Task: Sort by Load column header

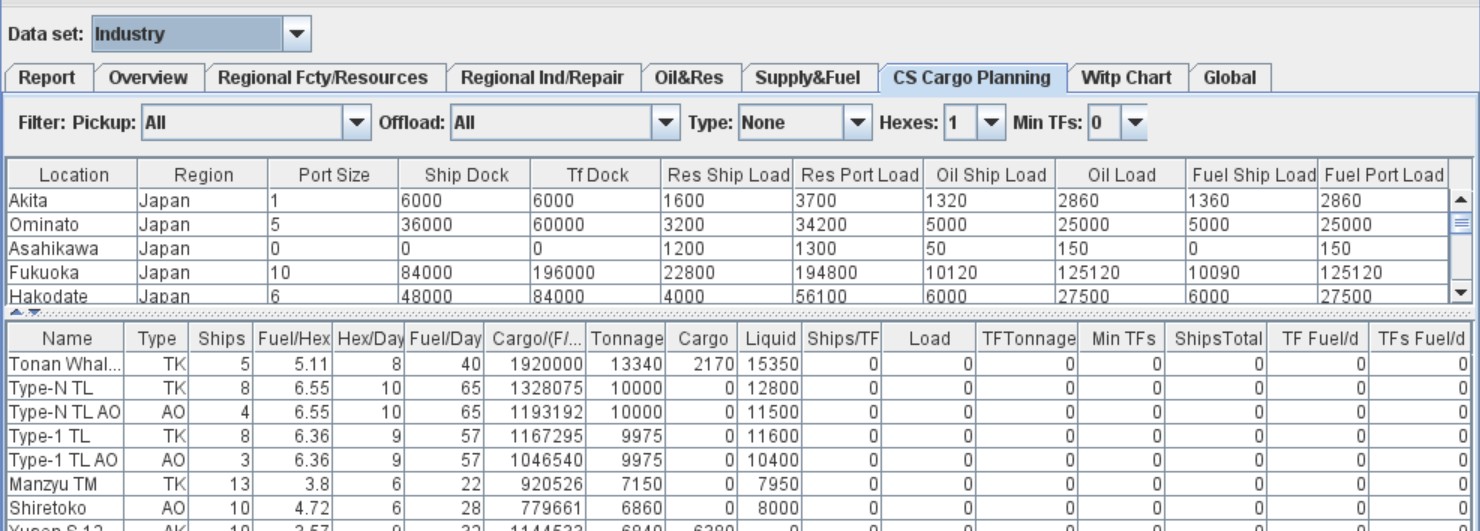Action: point(929,339)
